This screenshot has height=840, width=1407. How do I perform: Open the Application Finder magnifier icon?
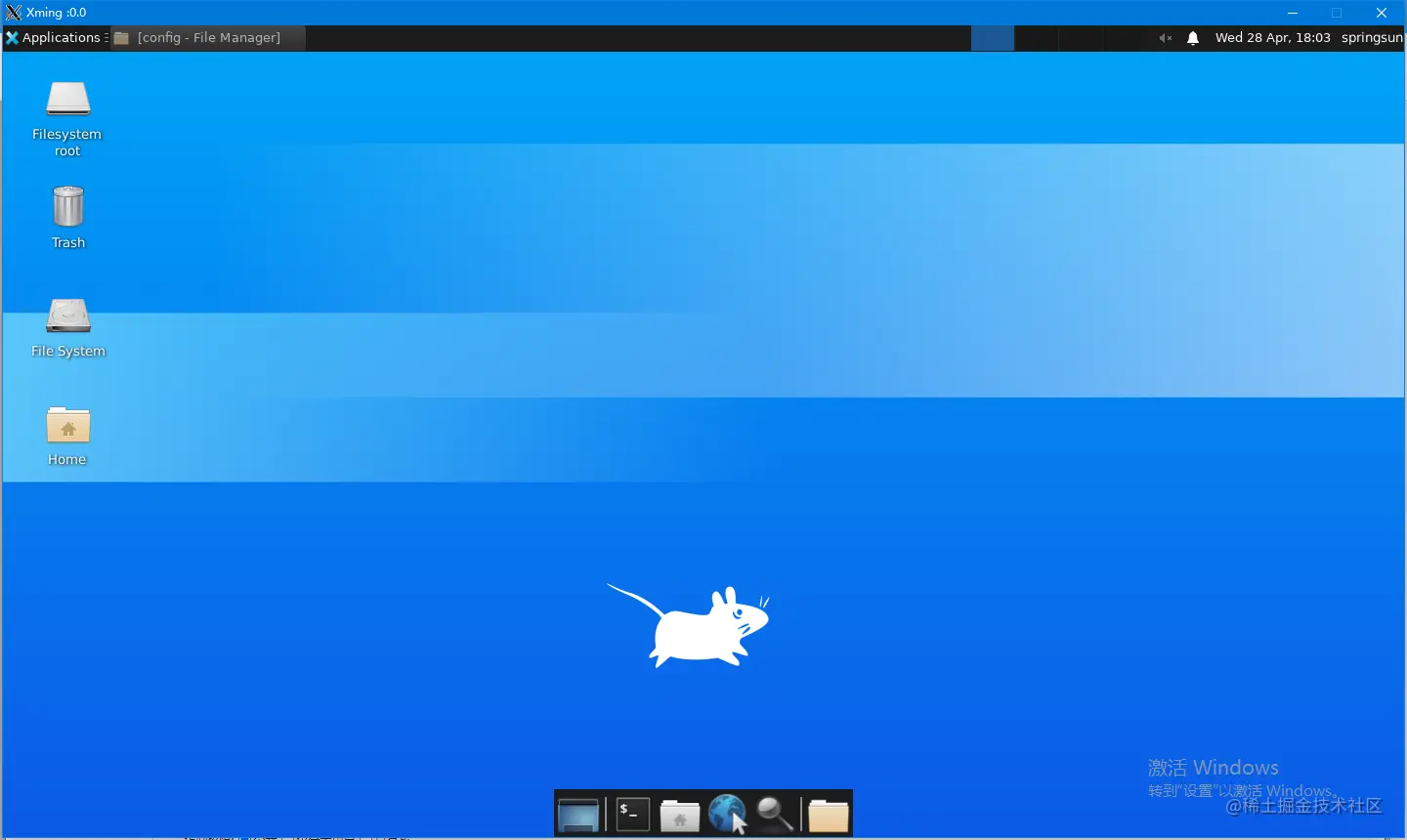tap(775, 814)
